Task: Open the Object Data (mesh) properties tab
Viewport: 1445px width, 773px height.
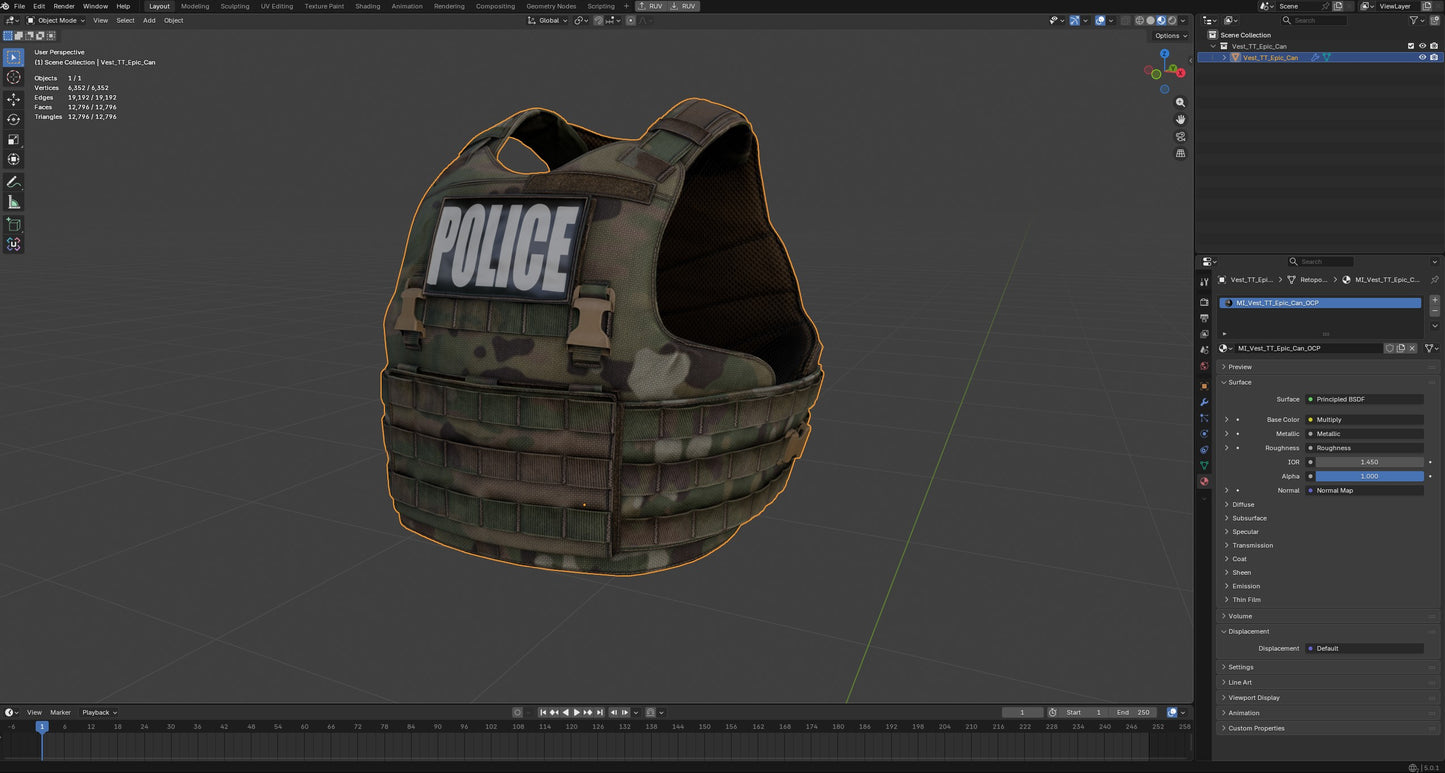Action: click(x=1204, y=465)
